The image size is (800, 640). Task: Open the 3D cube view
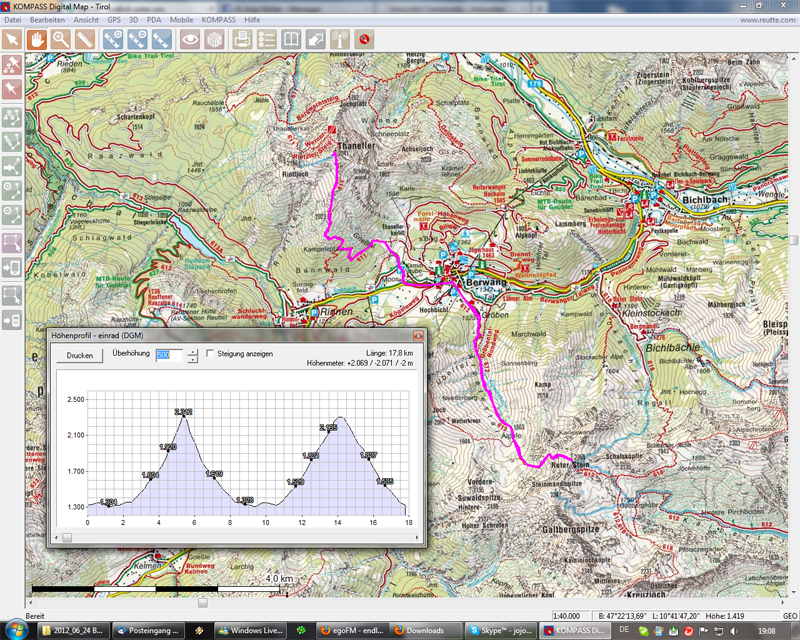pos(214,39)
